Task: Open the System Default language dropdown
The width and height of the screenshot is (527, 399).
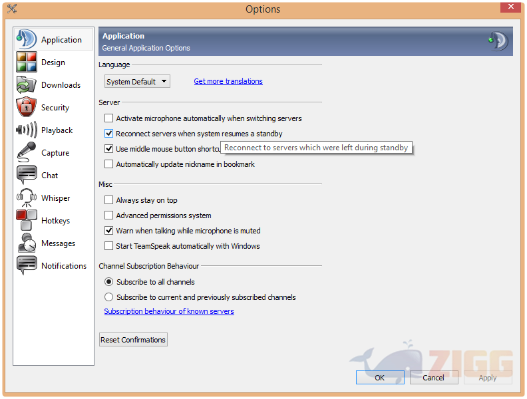Action: point(137,81)
